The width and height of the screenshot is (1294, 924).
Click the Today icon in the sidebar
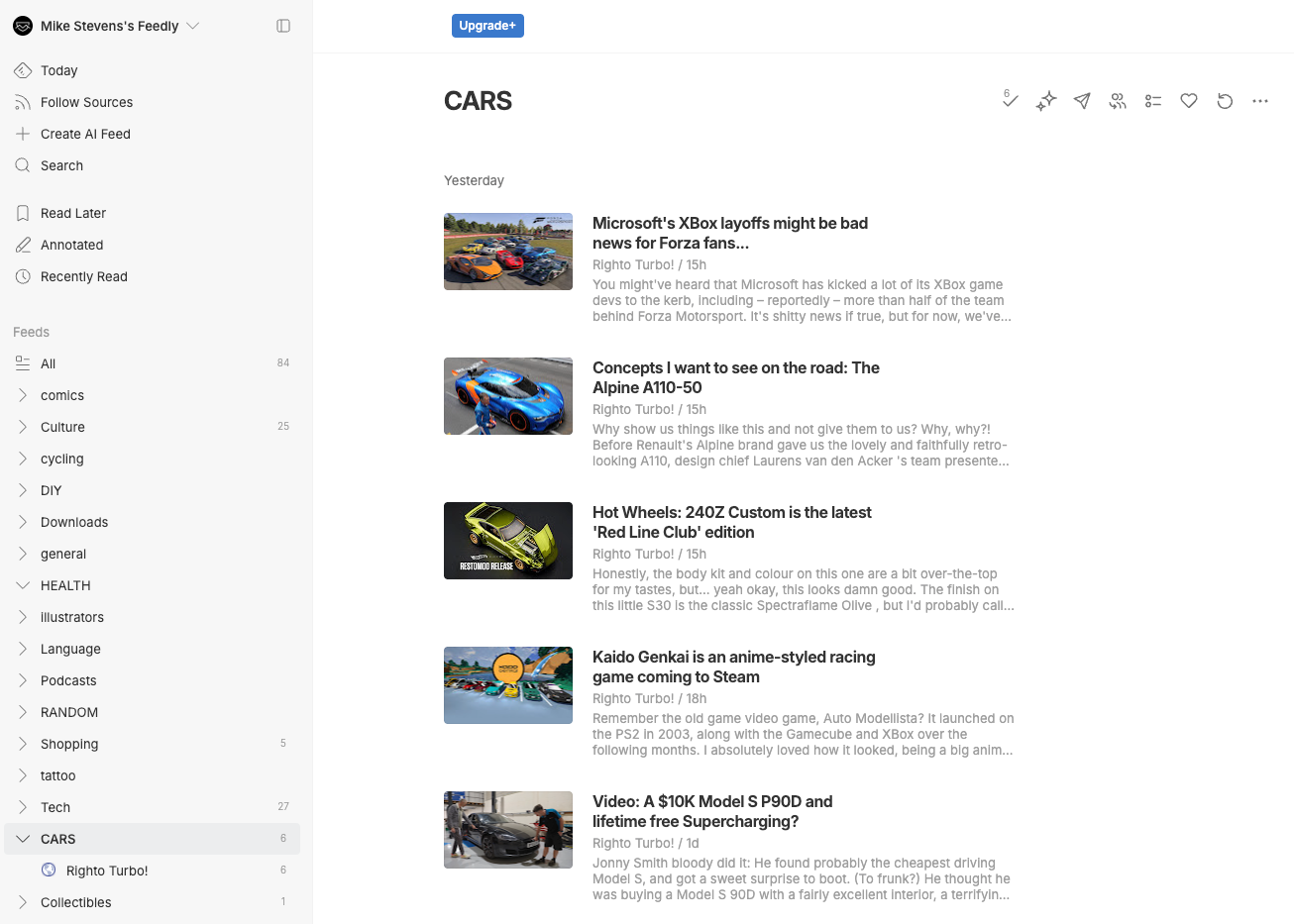(x=23, y=70)
